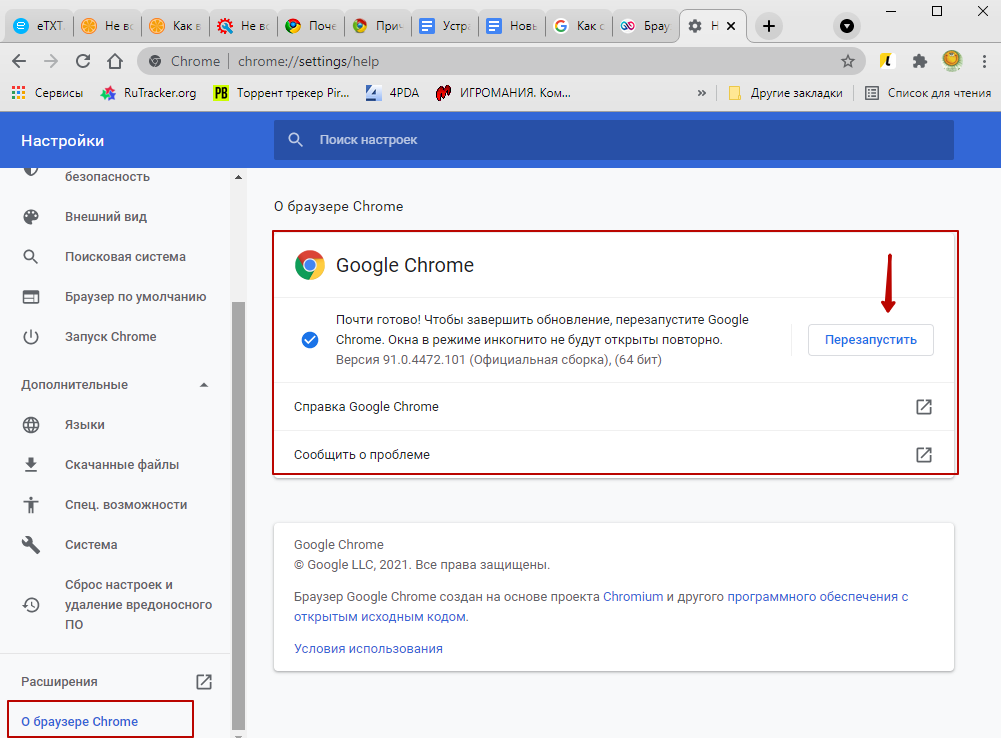Click the Сообщить о проблеме external link icon
1001x738 pixels.
click(x=924, y=455)
